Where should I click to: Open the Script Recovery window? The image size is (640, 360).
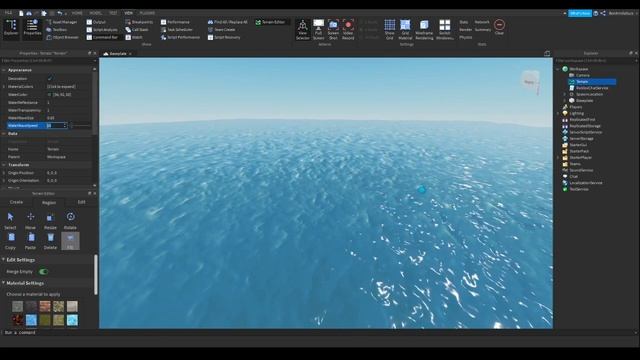224,37
